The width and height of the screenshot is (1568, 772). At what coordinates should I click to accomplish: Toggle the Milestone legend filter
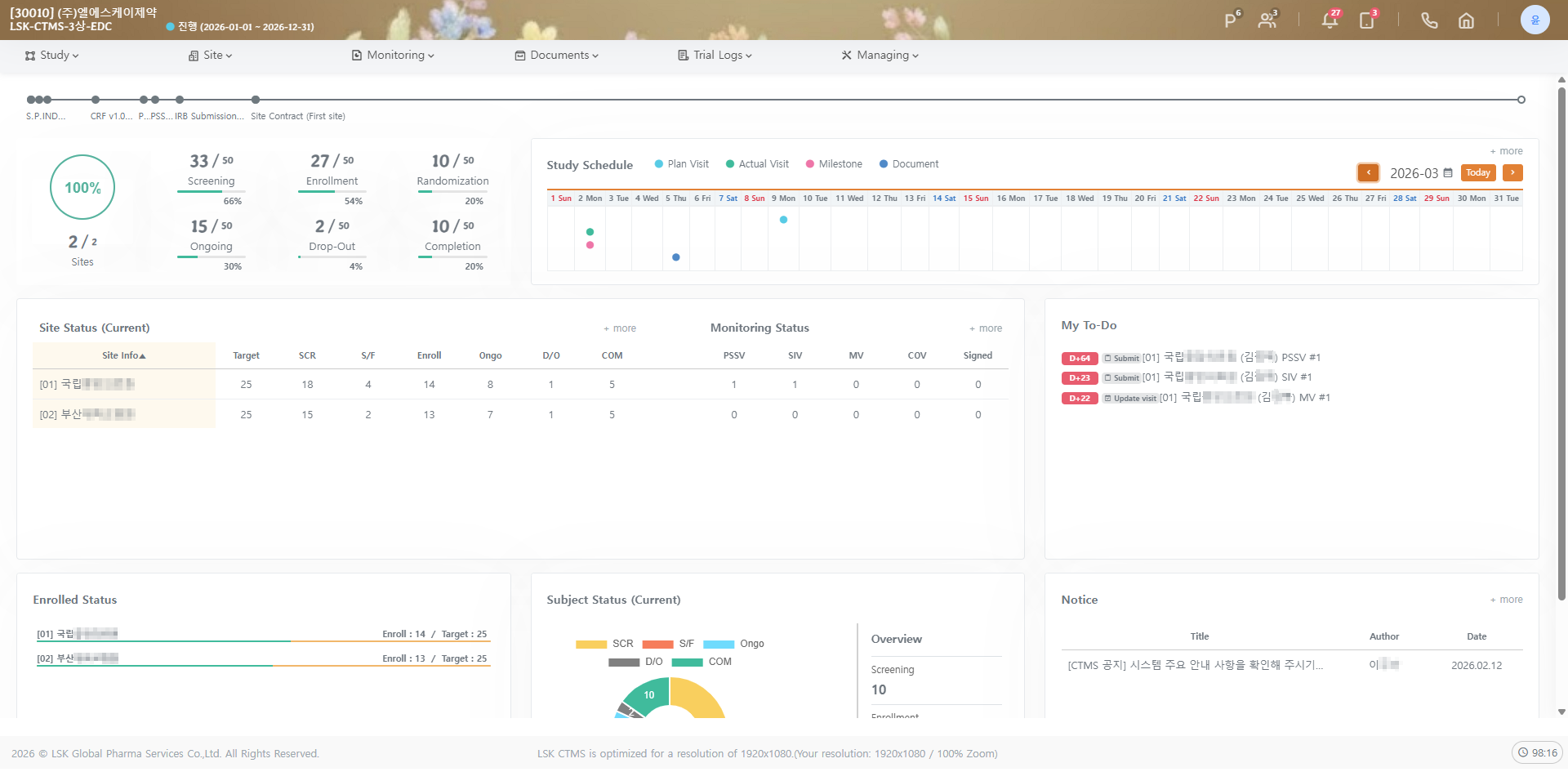coord(834,164)
